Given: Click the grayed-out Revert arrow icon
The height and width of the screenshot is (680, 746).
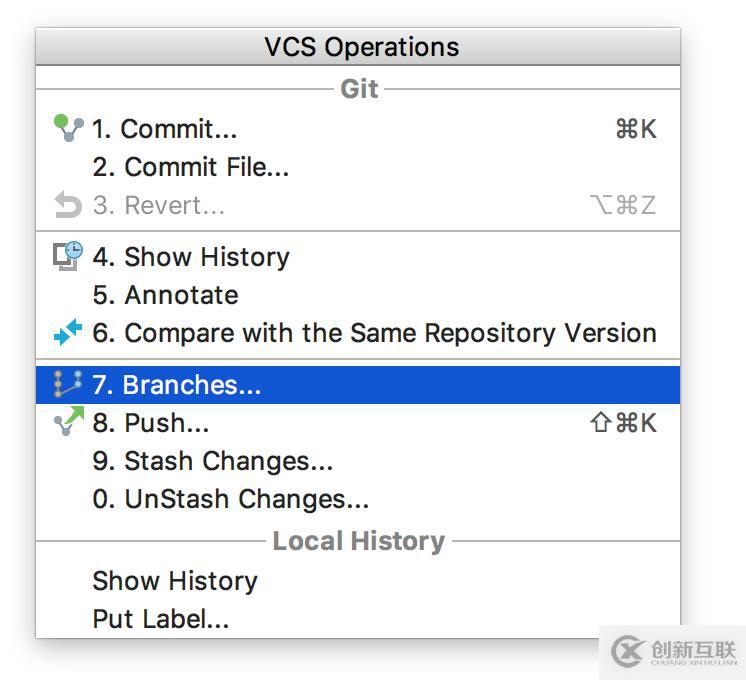Looking at the screenshot, I should (x=68, y=205).
